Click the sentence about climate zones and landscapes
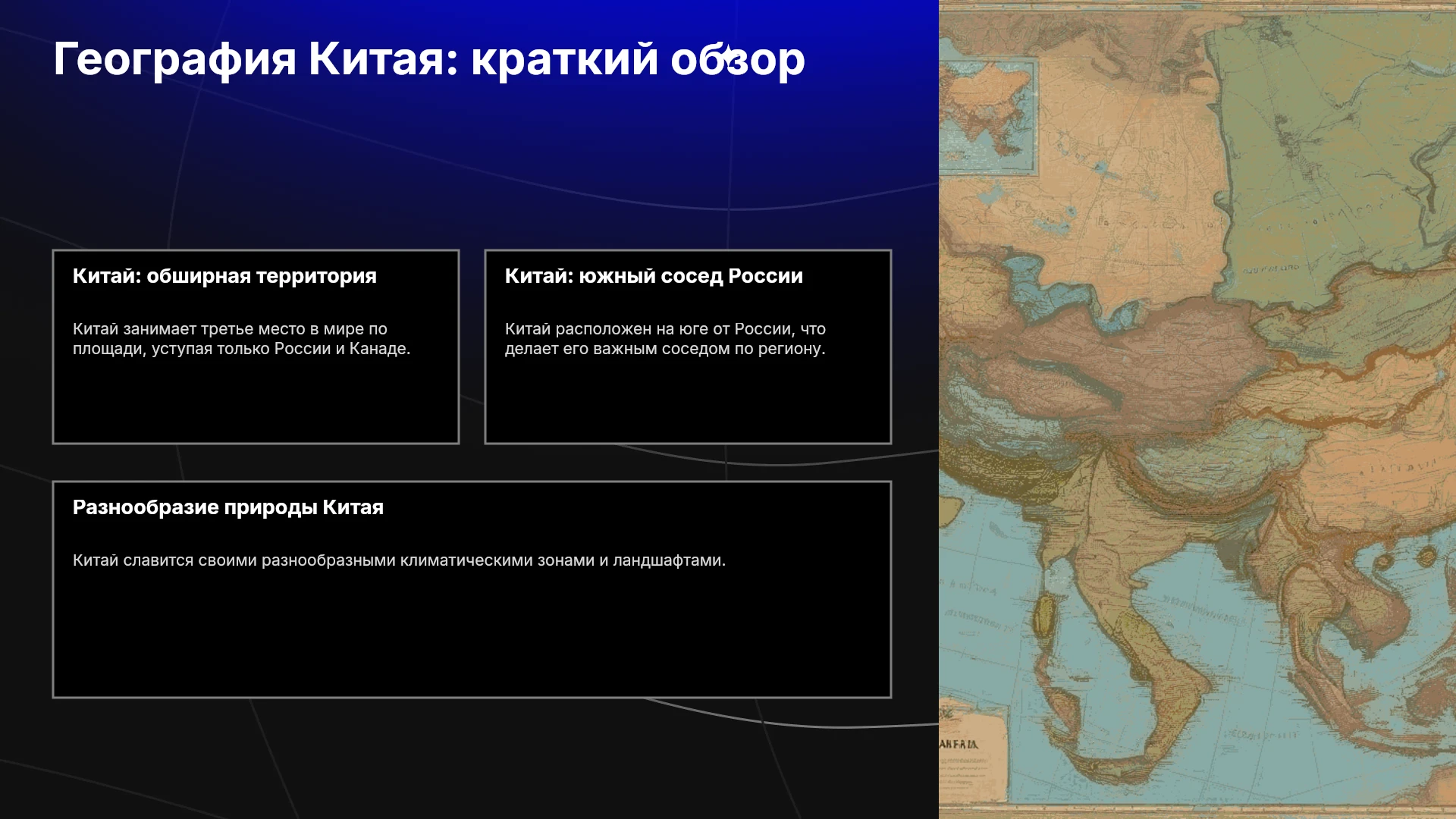The width and height of the screenshot is (1456, 819). 399,560
